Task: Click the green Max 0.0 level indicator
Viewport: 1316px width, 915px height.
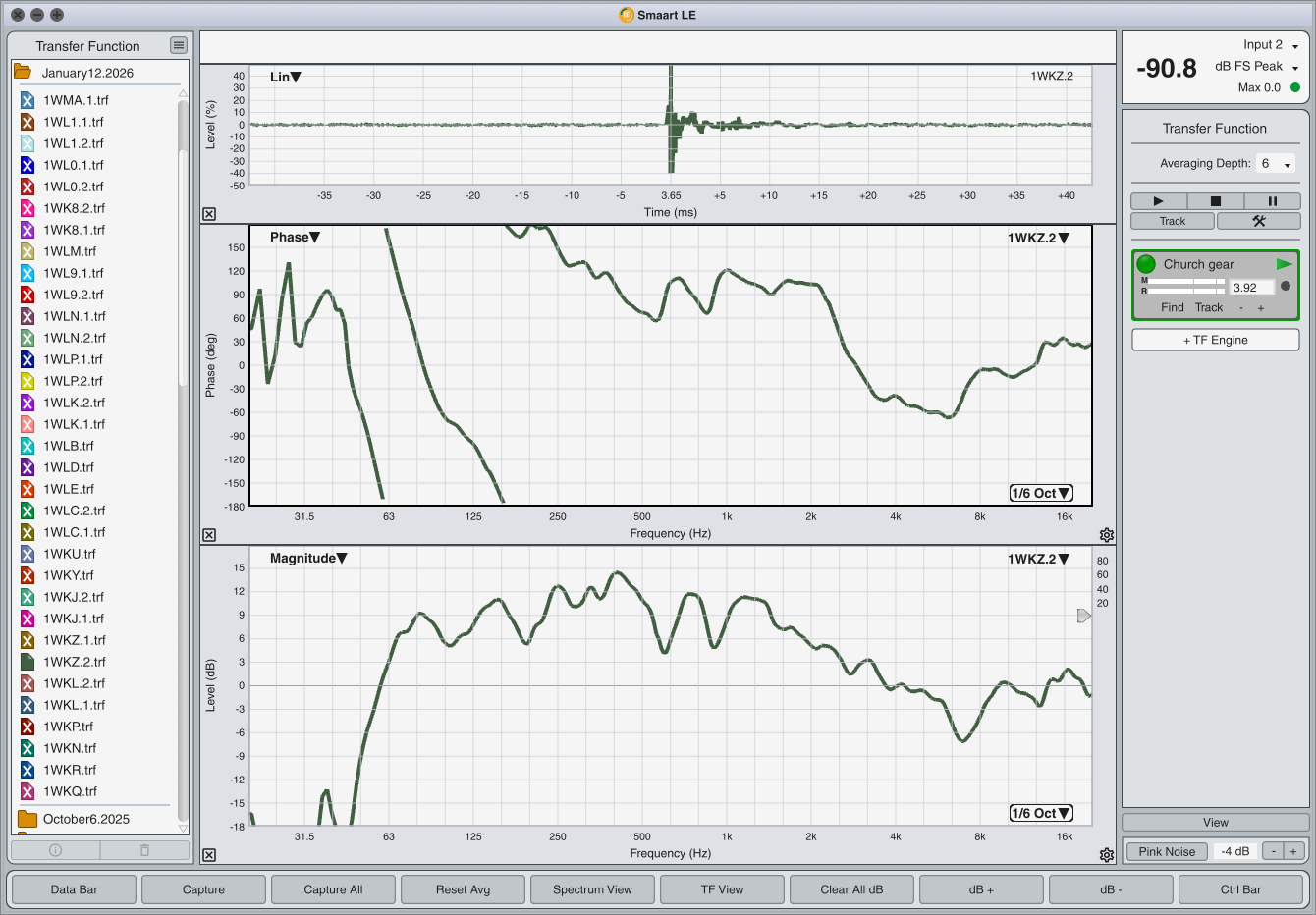Action: pyautogui.click(x=1294, y=87)
